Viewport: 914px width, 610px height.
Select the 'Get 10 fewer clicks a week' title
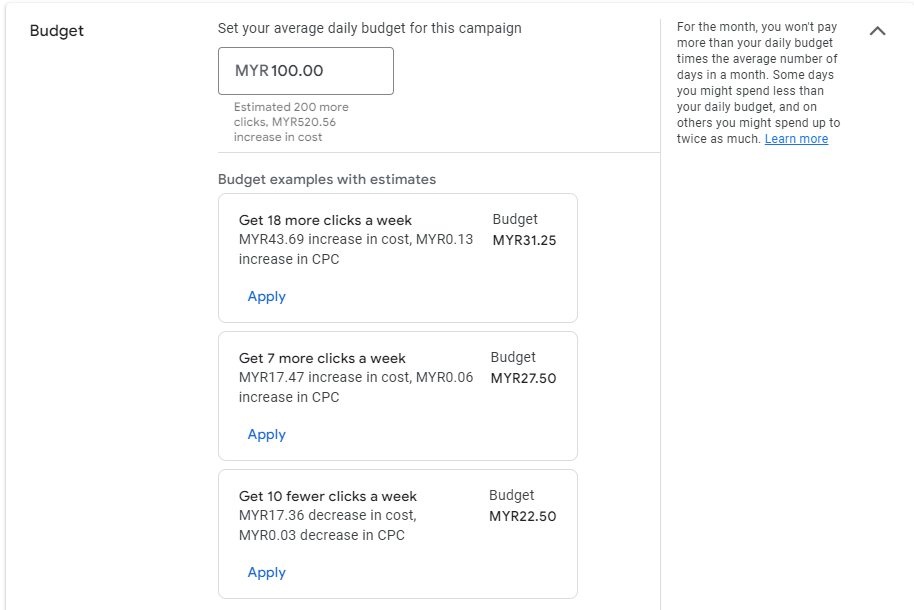tap(327, 496)
